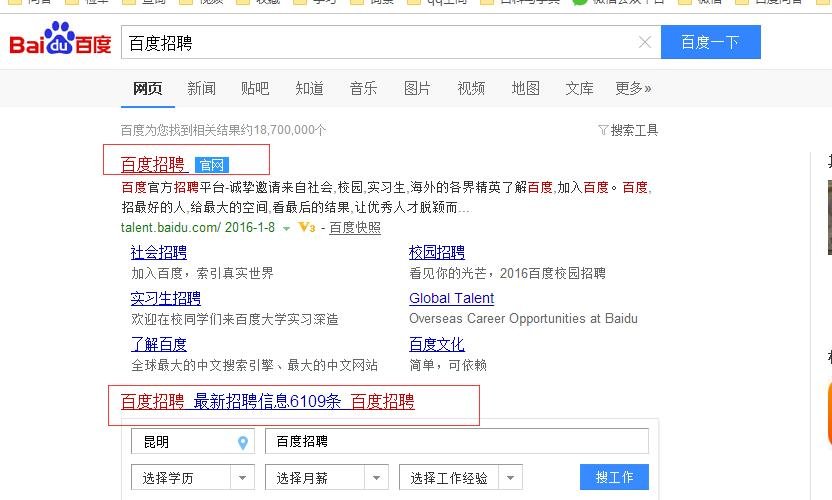
Task: Select the 地图 tab
Action: [x=525, y=88]
